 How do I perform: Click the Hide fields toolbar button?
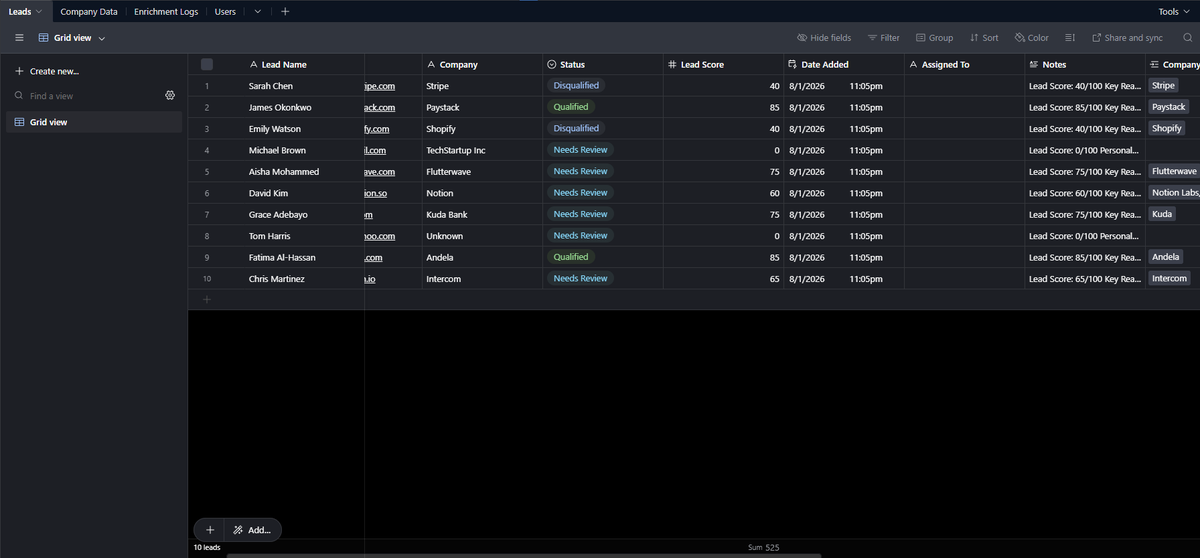[x=824, y=38]
